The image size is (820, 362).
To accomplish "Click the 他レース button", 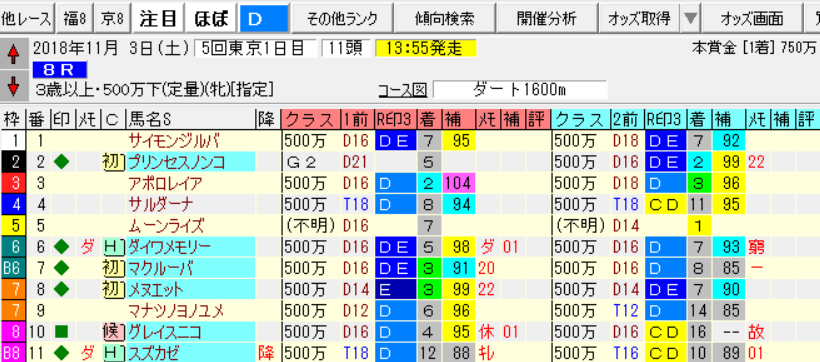I will (27, 18).
